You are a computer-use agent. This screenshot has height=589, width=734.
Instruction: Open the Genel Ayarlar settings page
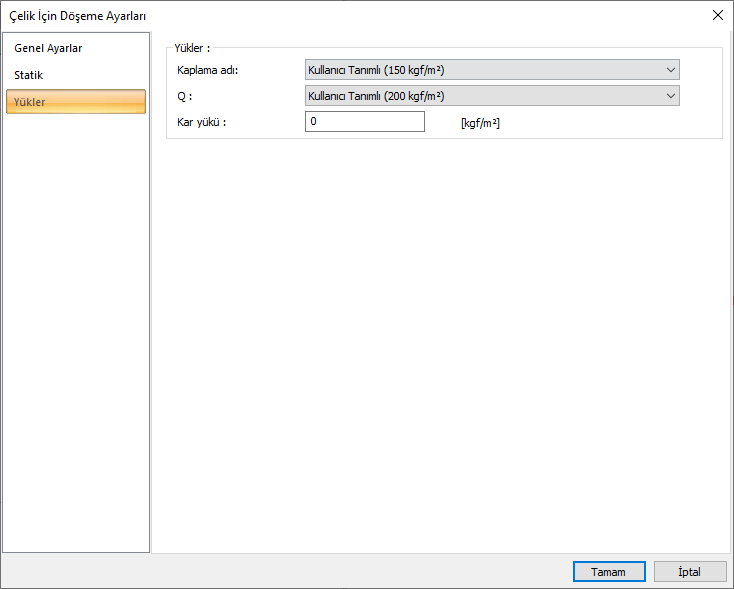[x=48, y=48]
